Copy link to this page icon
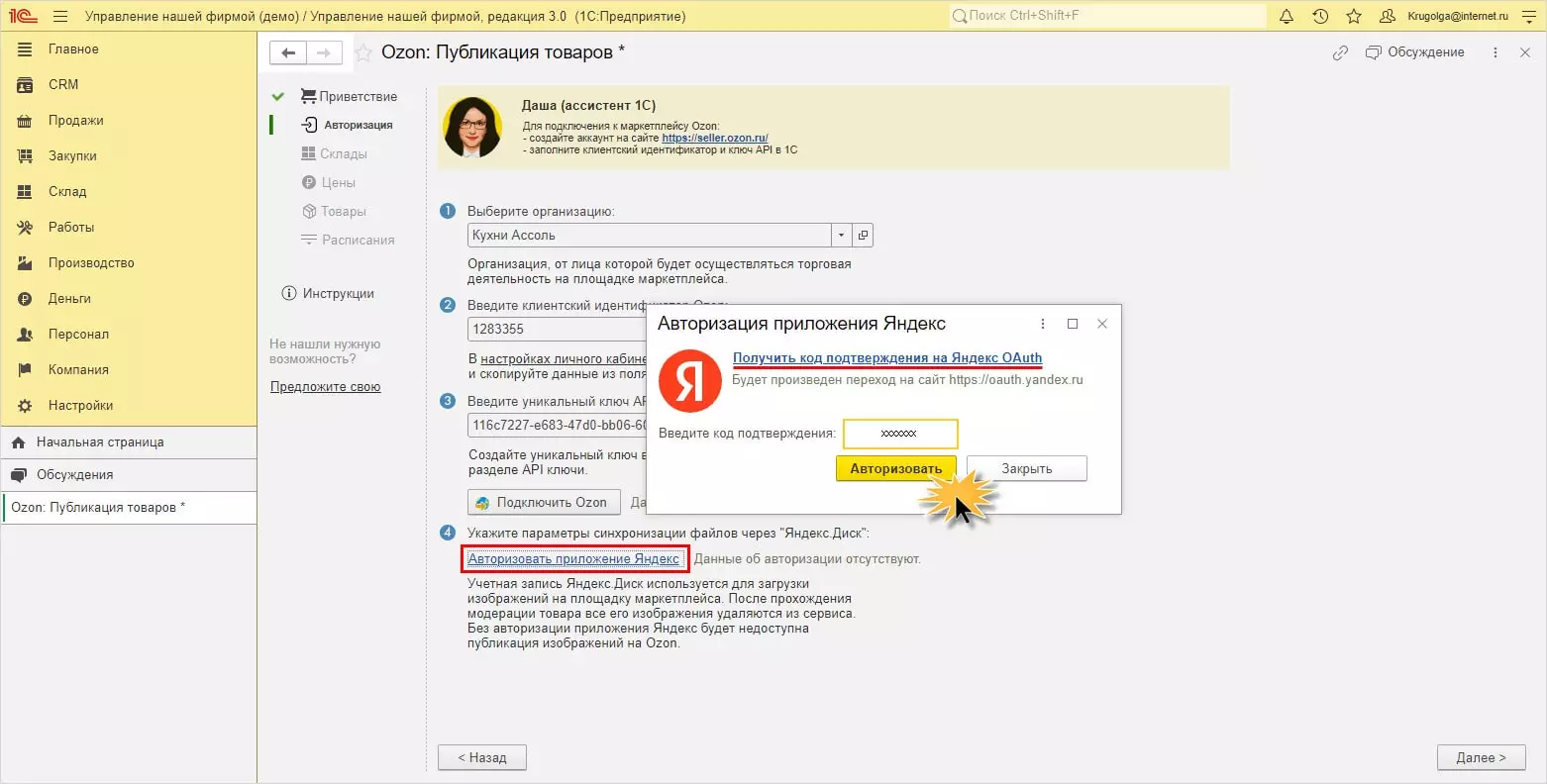1547x784 pixels. (x=1340, y=53)
